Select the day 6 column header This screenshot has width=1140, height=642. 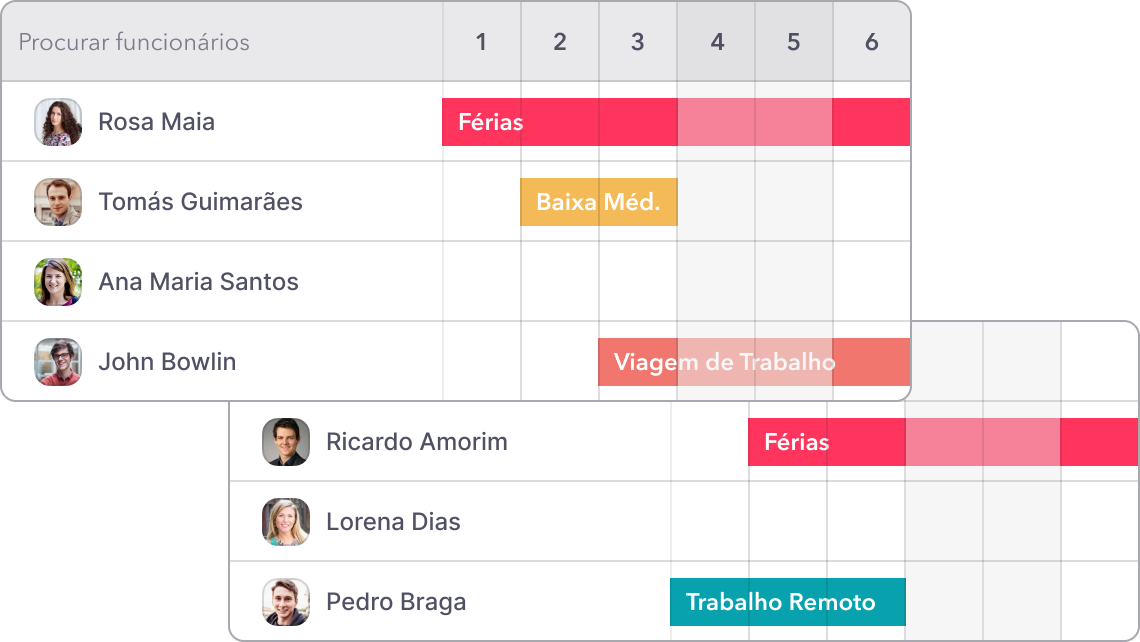[x=872, y=42]
